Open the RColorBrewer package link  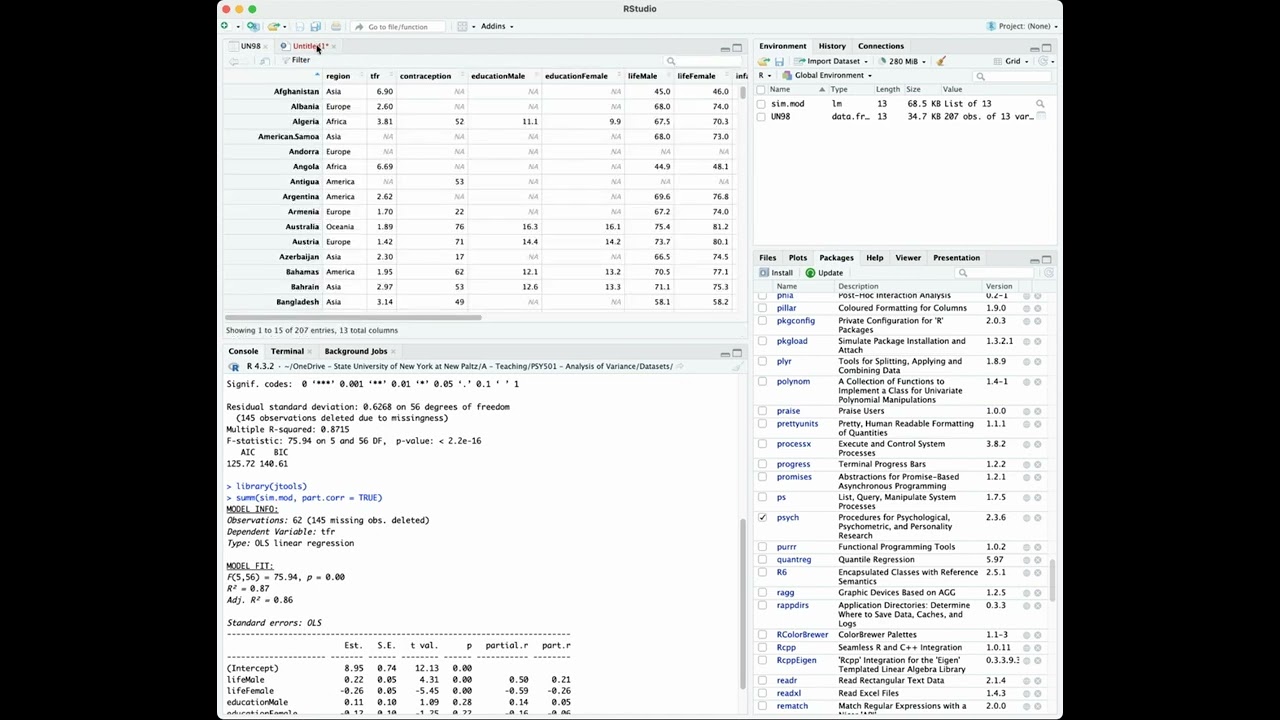click(x=802, y=635)
